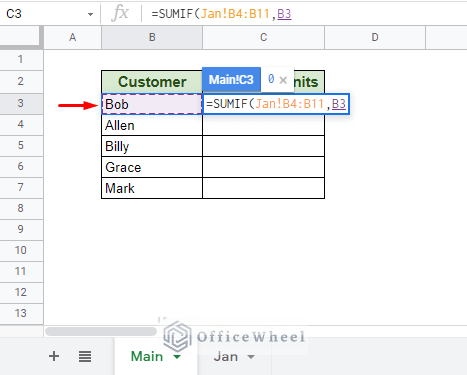Click the select-all corner box
The height and width of the screenshot is (375, 467).
pyautogui.click(x=21, y=37)
